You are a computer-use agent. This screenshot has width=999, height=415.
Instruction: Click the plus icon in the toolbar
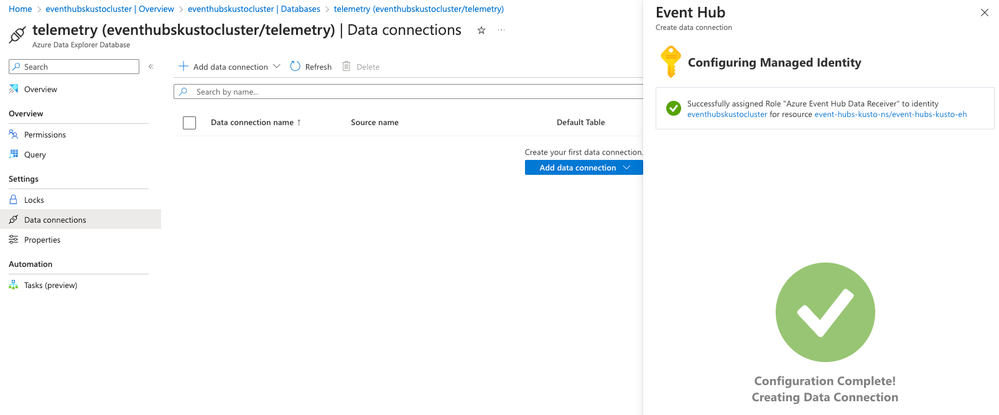tap(183, 66)
